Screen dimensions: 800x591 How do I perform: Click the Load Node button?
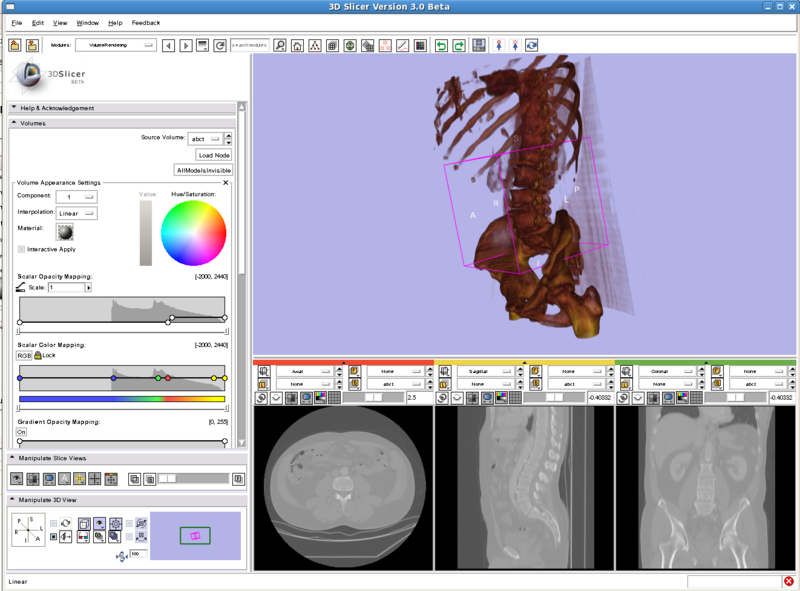click(213, 155)
